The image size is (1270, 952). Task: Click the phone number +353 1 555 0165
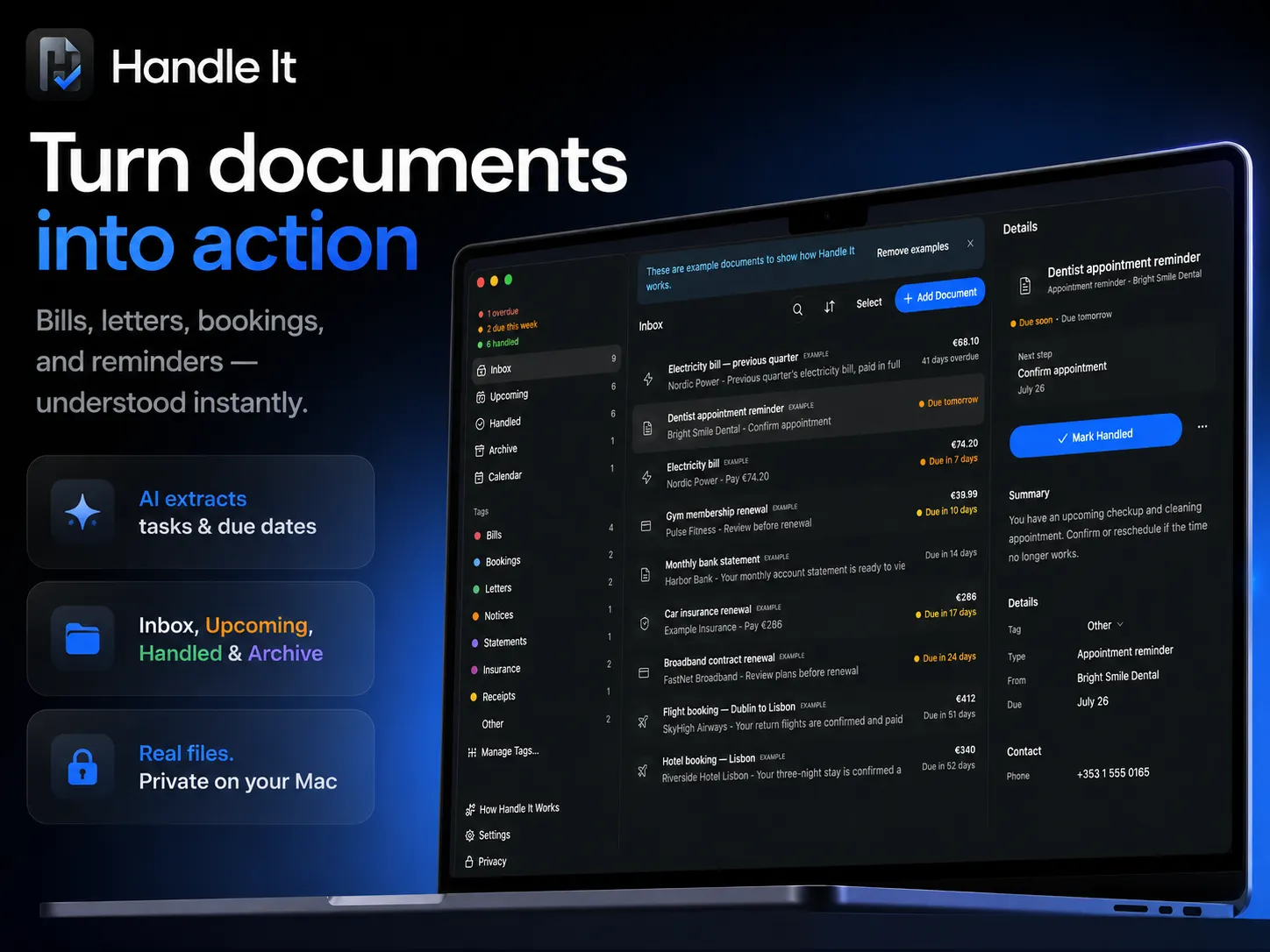1113,773
